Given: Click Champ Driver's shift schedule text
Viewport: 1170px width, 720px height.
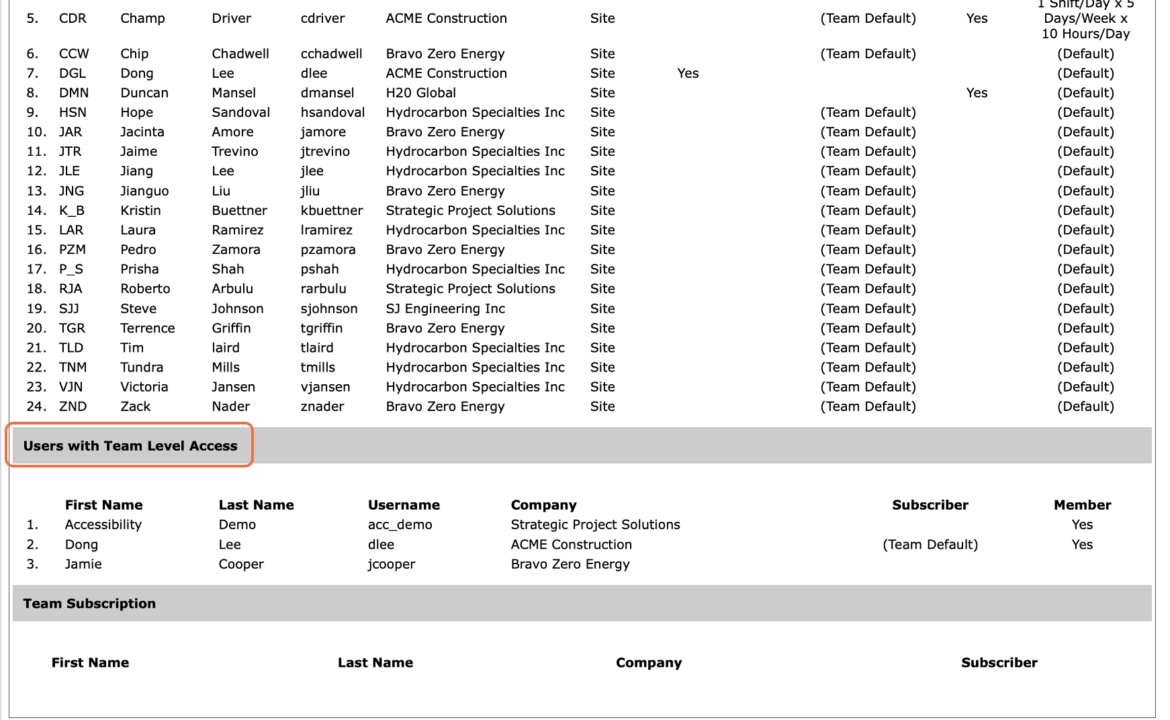Looking at the screenshot, I should click(1086, 19).
